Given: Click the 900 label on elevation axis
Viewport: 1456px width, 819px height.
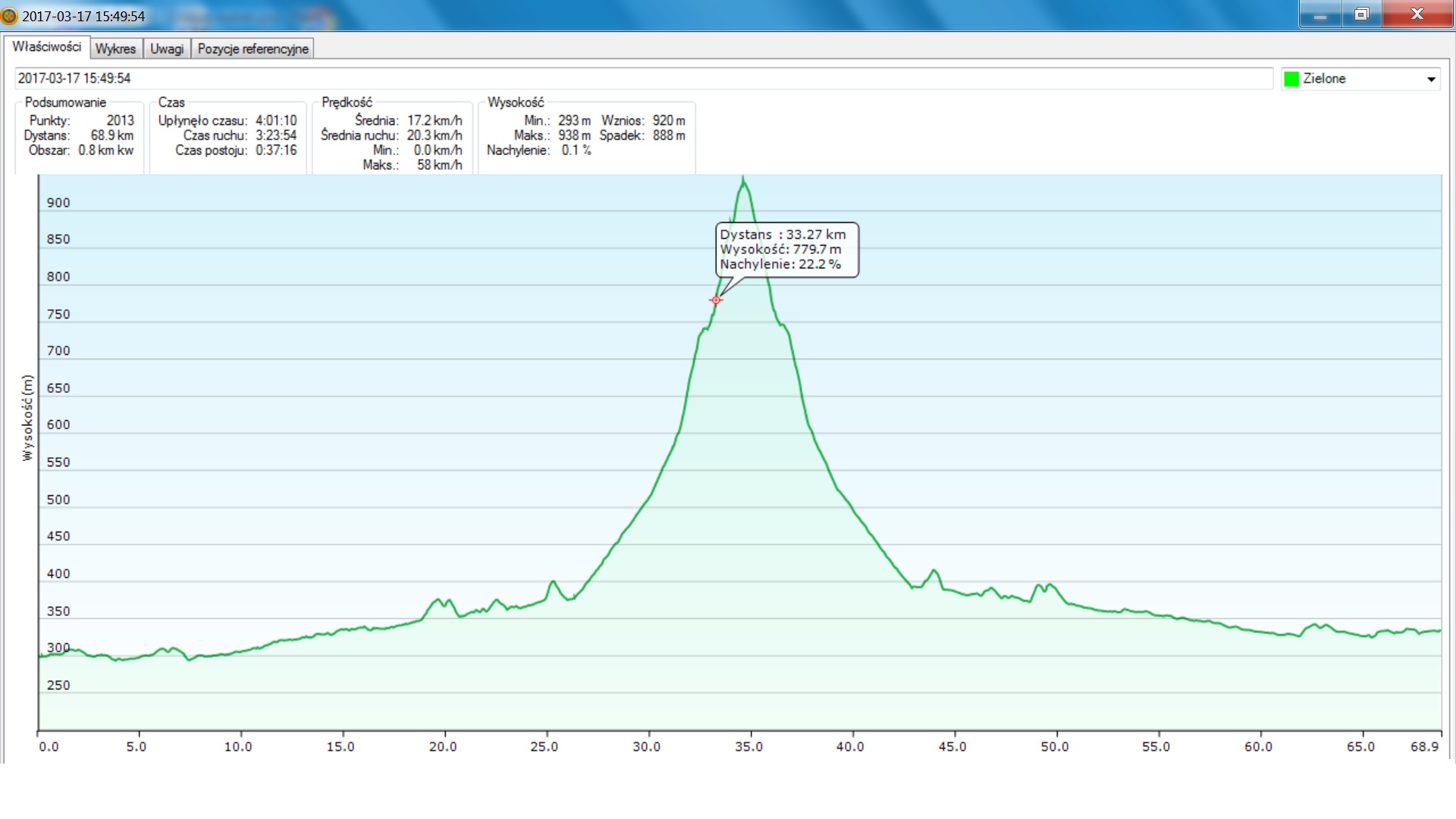Looking at the screenshot, I should pos(58,202).
